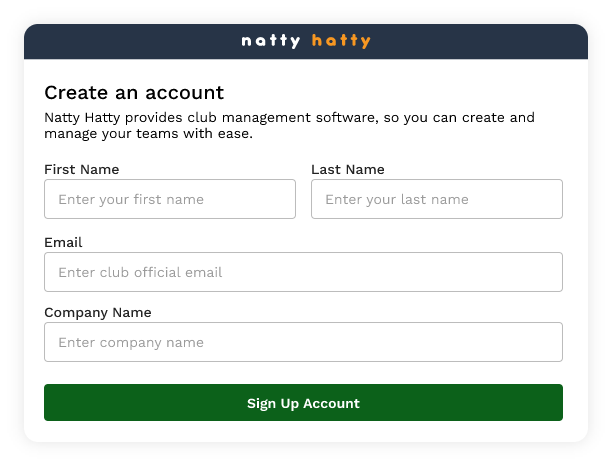This screenshot has width=612, height=466.
Task: Click the "First Name" field label
Action: pyautogui.click(x=82, y=170)
